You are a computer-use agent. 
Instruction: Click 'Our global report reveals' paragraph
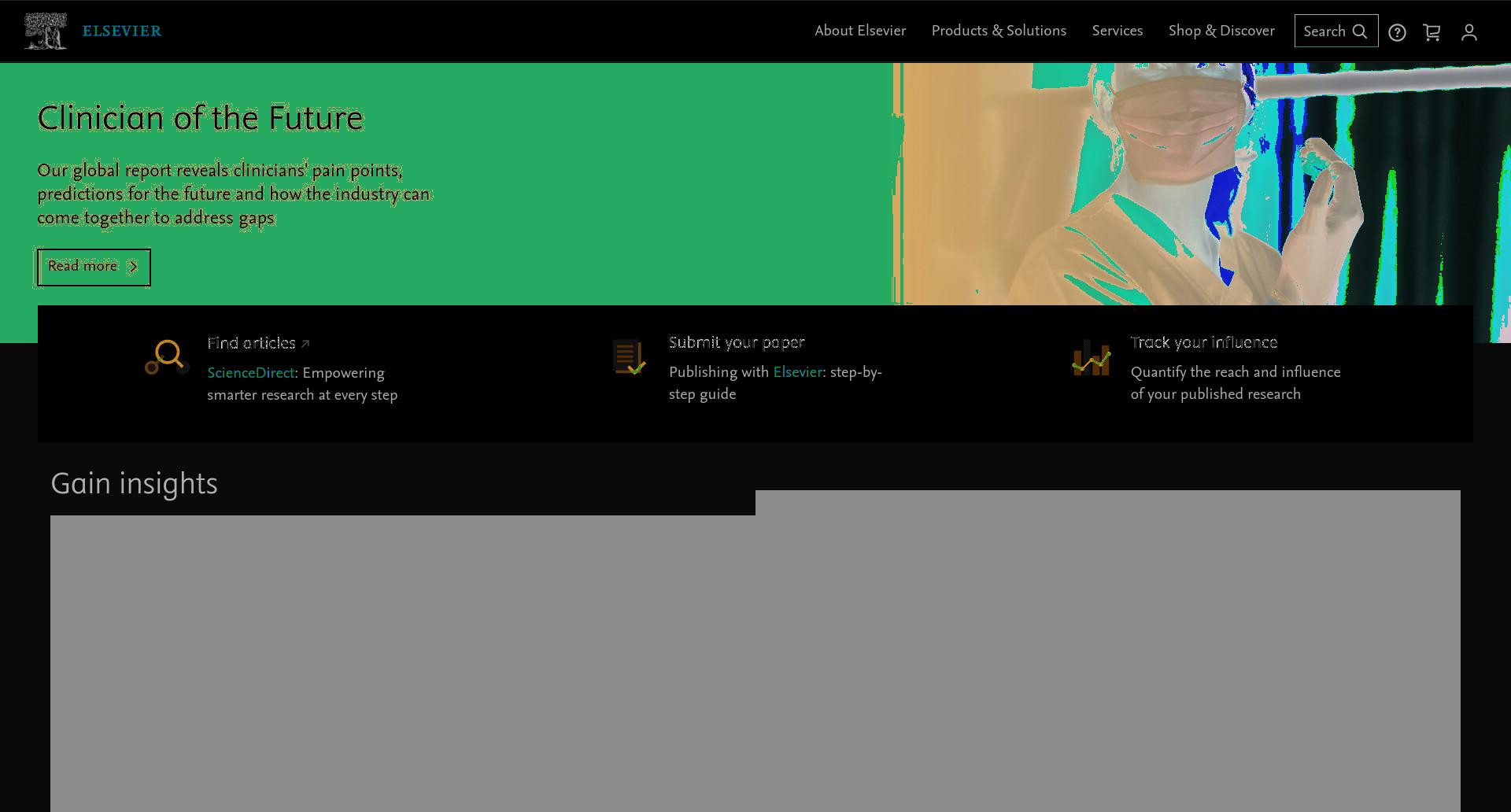tap(234, 194)
